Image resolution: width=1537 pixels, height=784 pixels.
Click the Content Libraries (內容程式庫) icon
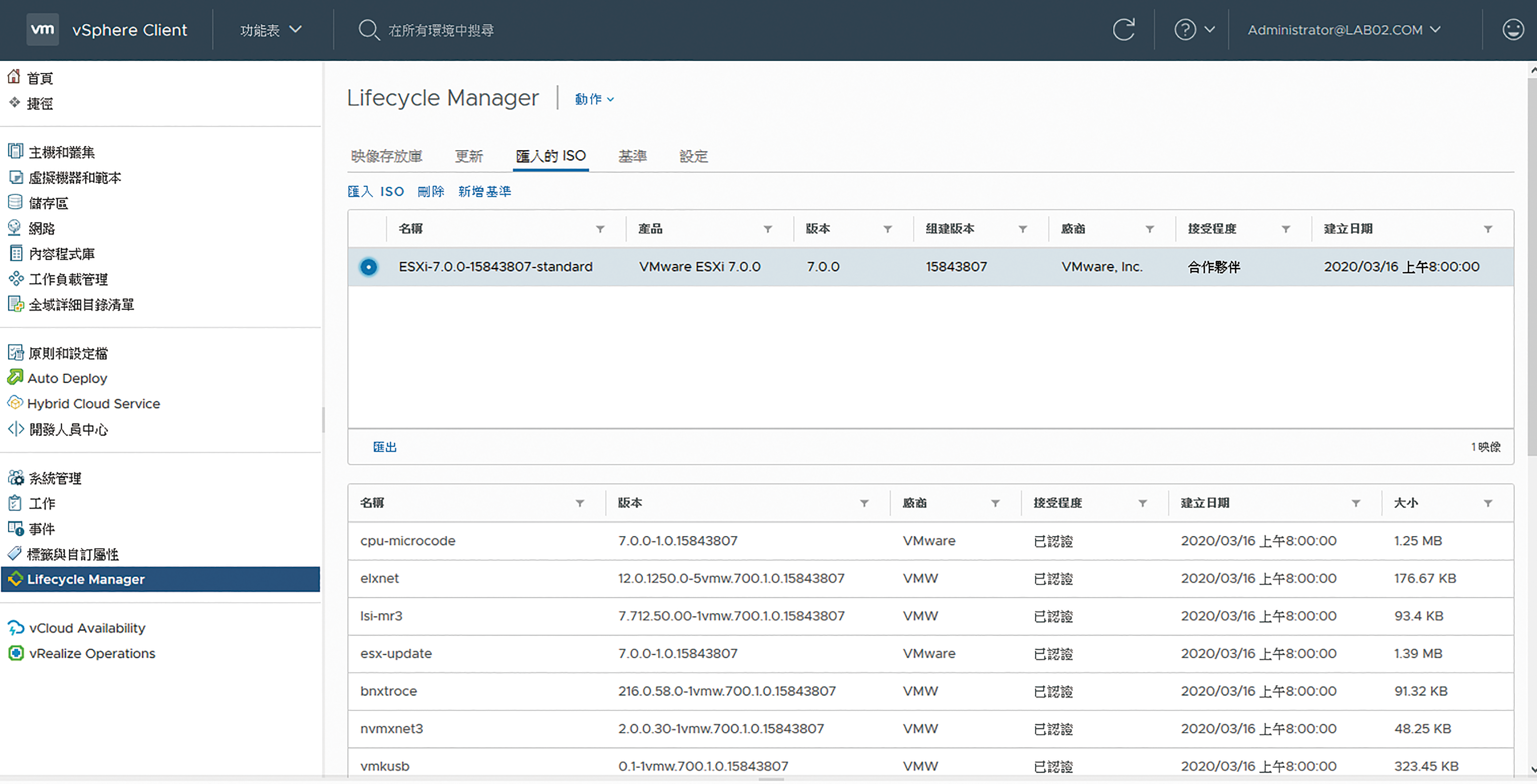[x=16, y=253]
